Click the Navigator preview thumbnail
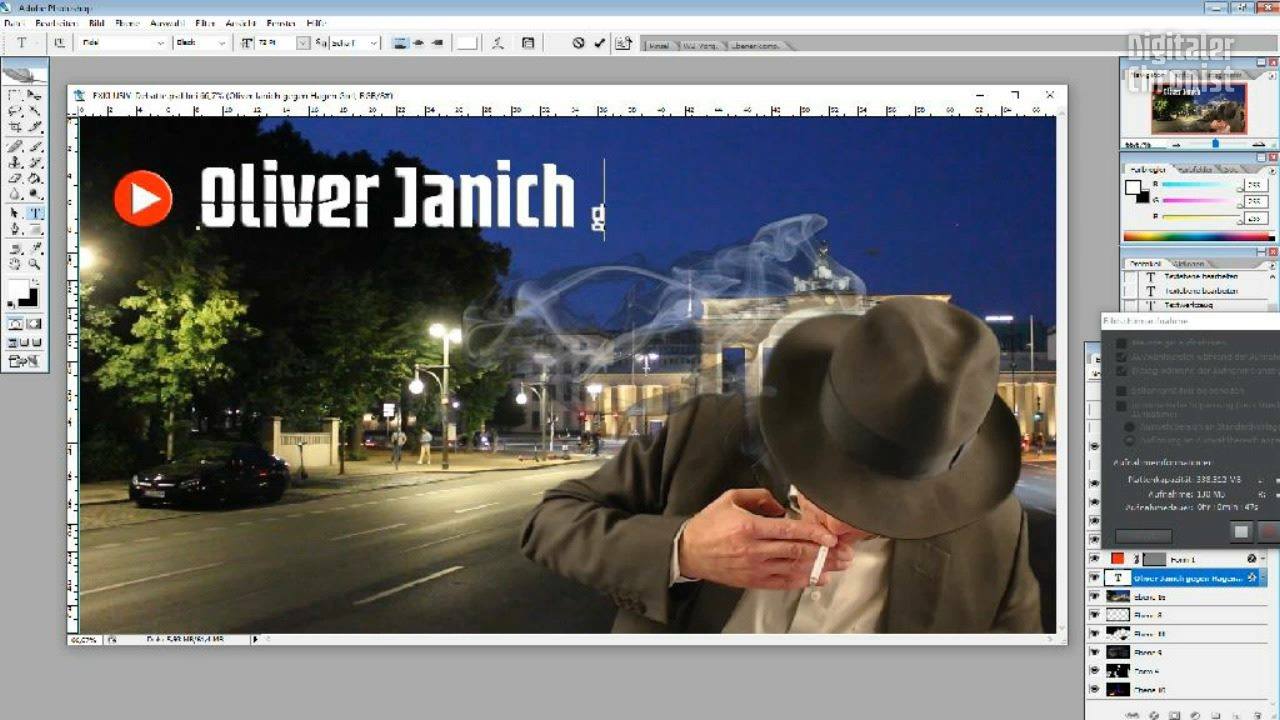The width and height of the screenshot is (1280, 720). (x=1199, y=107)
